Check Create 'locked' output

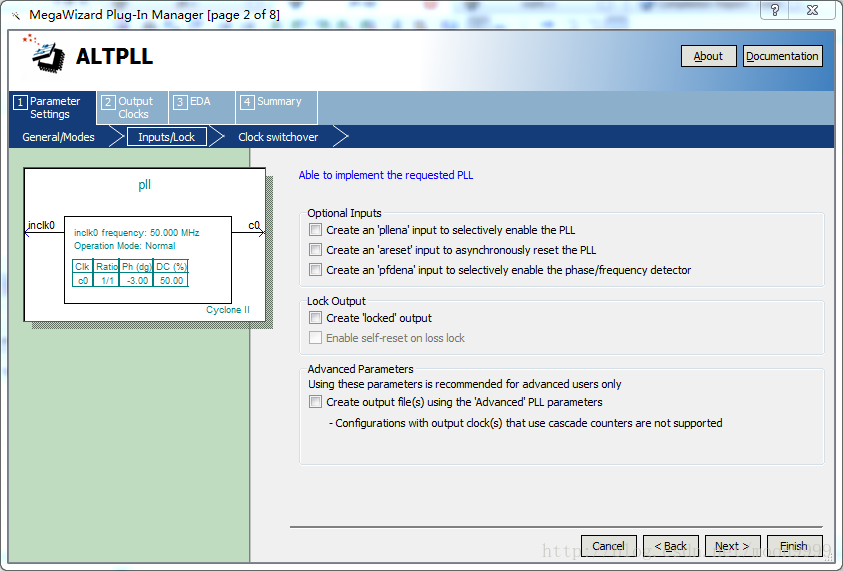pyautogui.click(x=316, y=318)
